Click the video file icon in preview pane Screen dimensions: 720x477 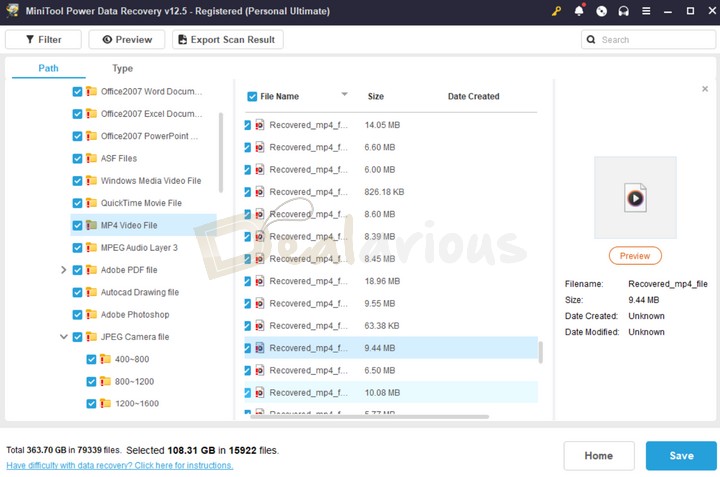pyautogui.click(x=635, y=198)
